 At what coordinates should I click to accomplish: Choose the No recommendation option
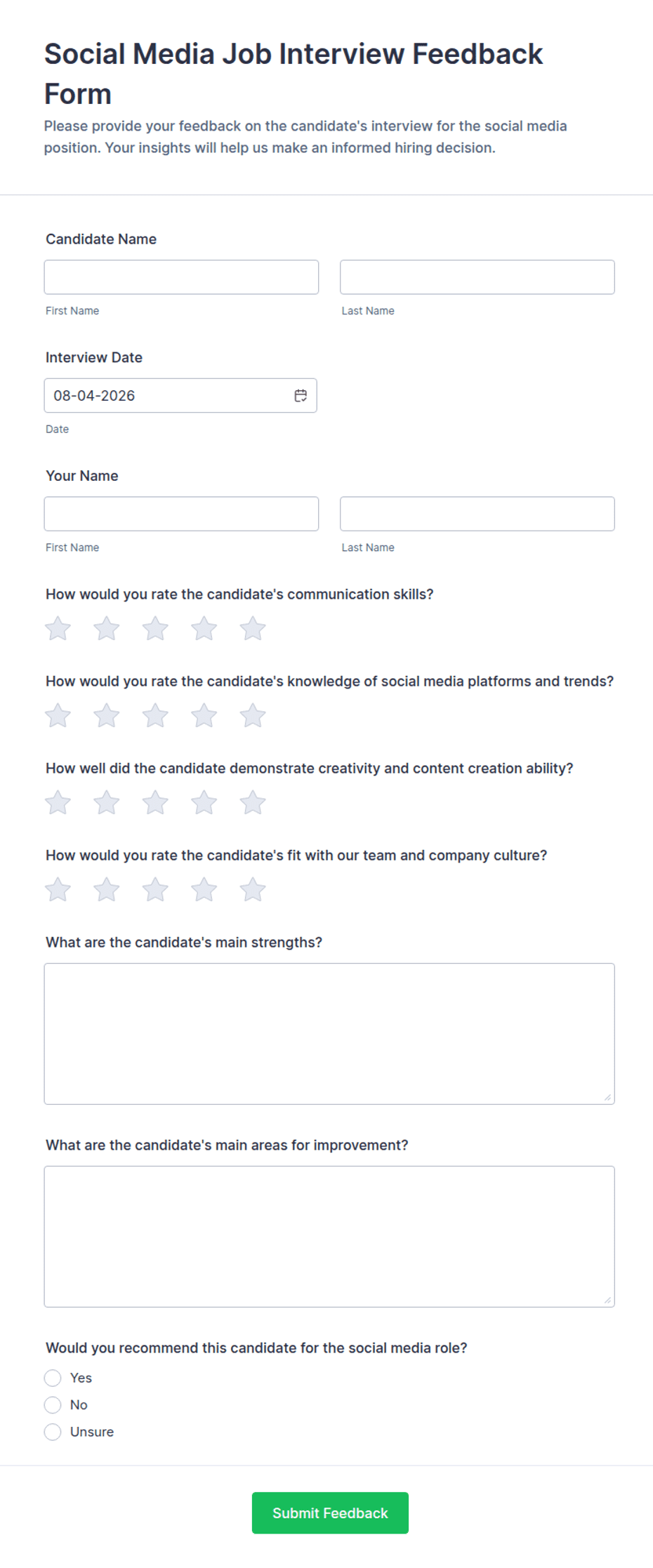53,1404
